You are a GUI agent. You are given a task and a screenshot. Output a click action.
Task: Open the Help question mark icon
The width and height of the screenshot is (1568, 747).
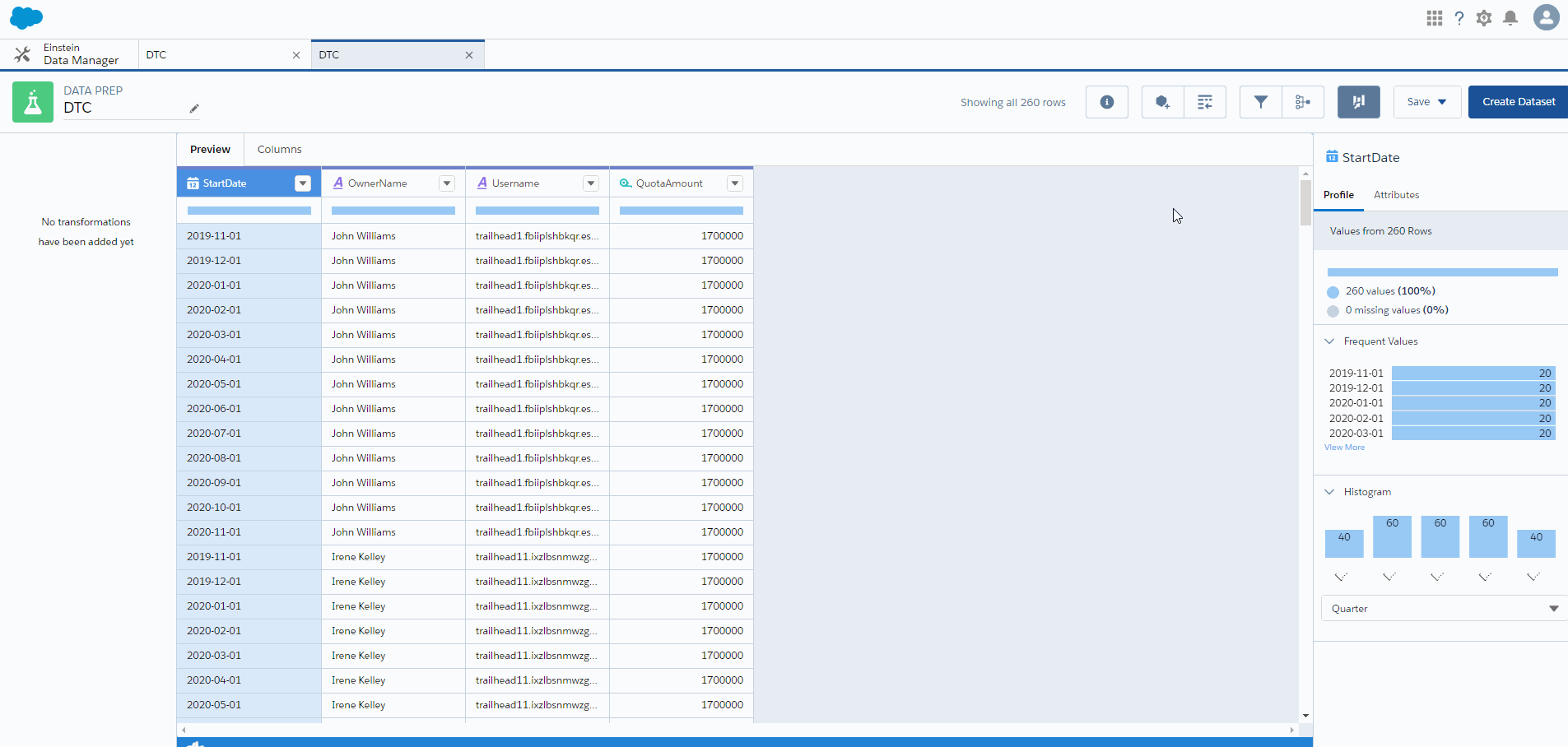[1459, 18]
